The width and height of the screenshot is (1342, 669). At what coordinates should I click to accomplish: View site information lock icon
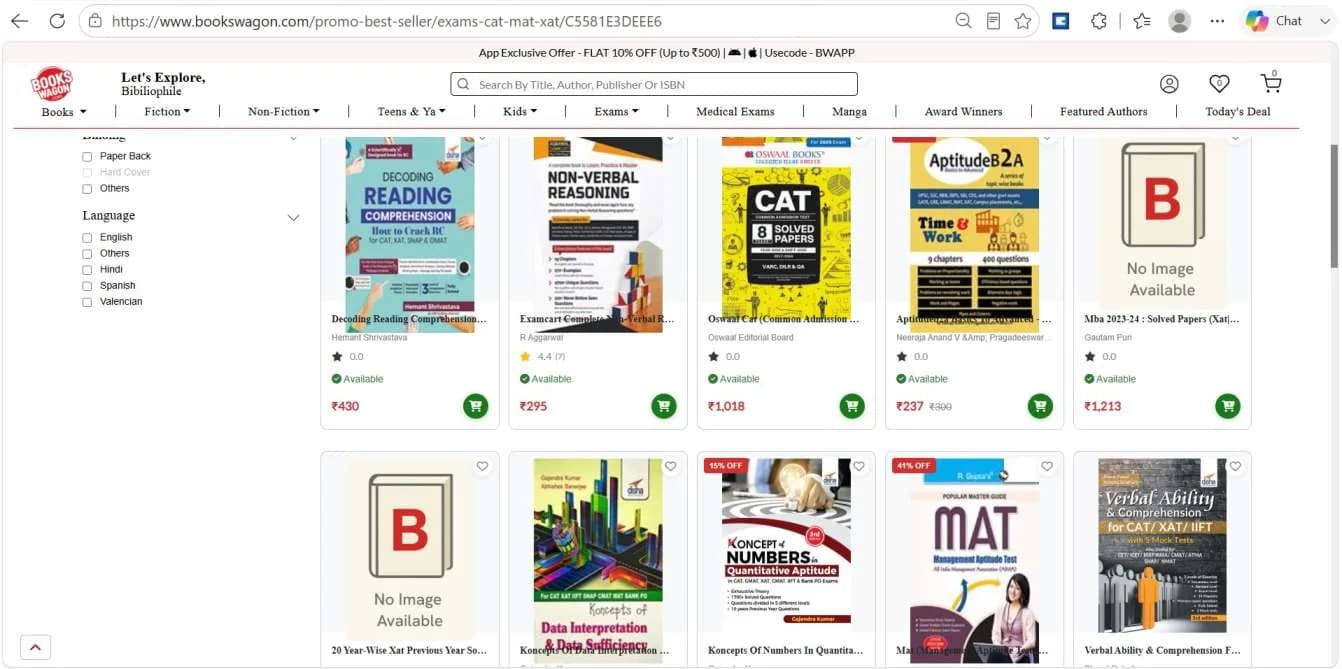pos(95,21)
